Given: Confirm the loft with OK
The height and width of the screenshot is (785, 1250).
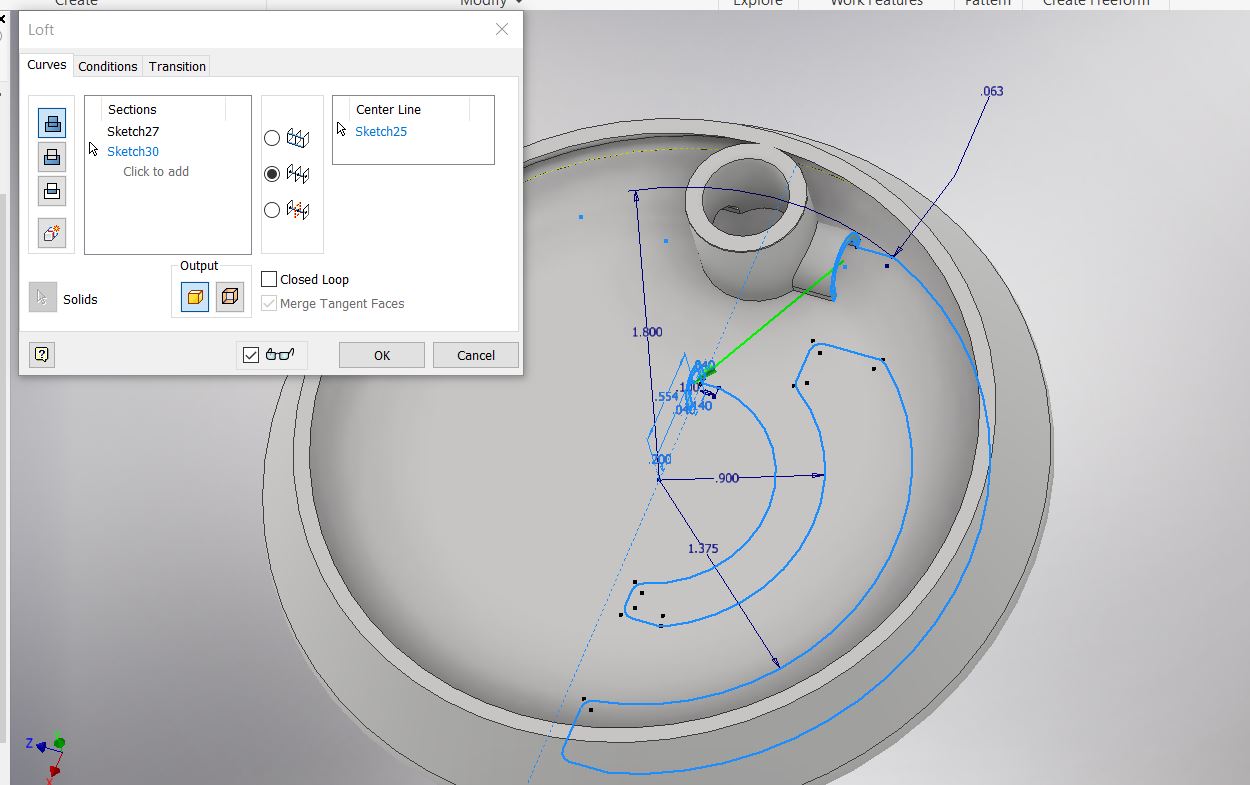Looking at the screenshot, I should click(x=381, y=354).
